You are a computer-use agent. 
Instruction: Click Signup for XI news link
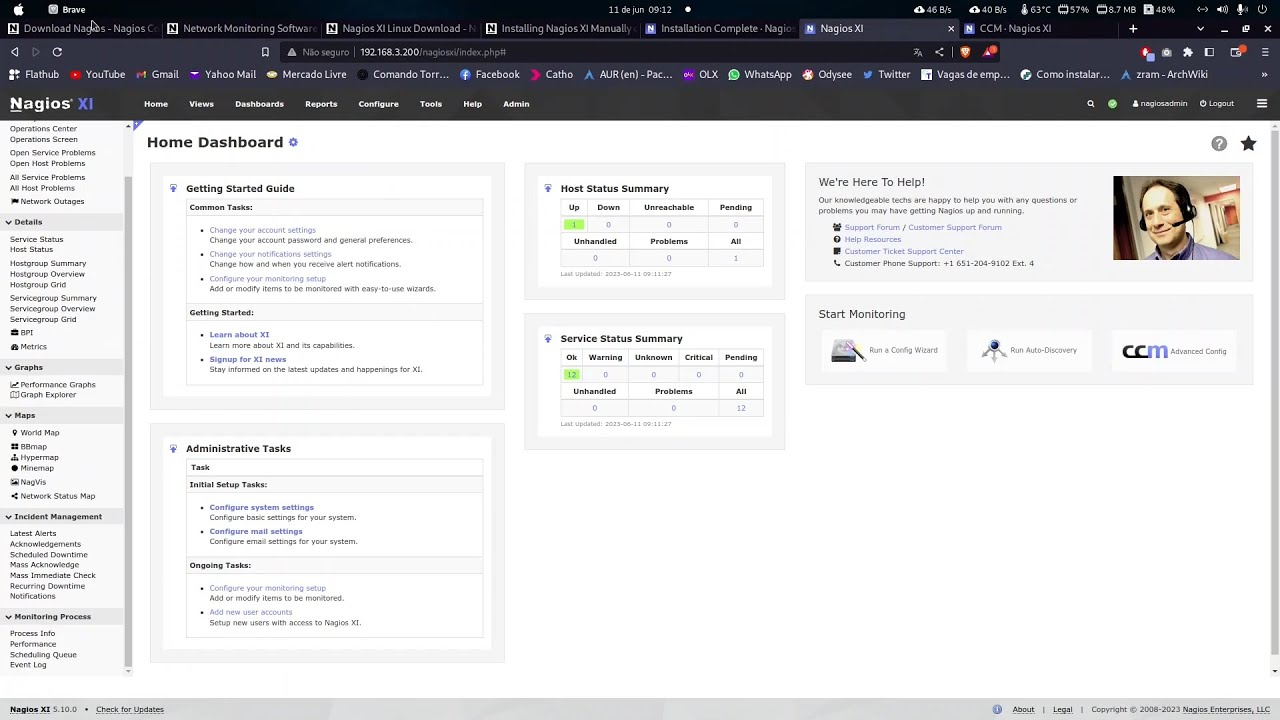pos(247,359)
